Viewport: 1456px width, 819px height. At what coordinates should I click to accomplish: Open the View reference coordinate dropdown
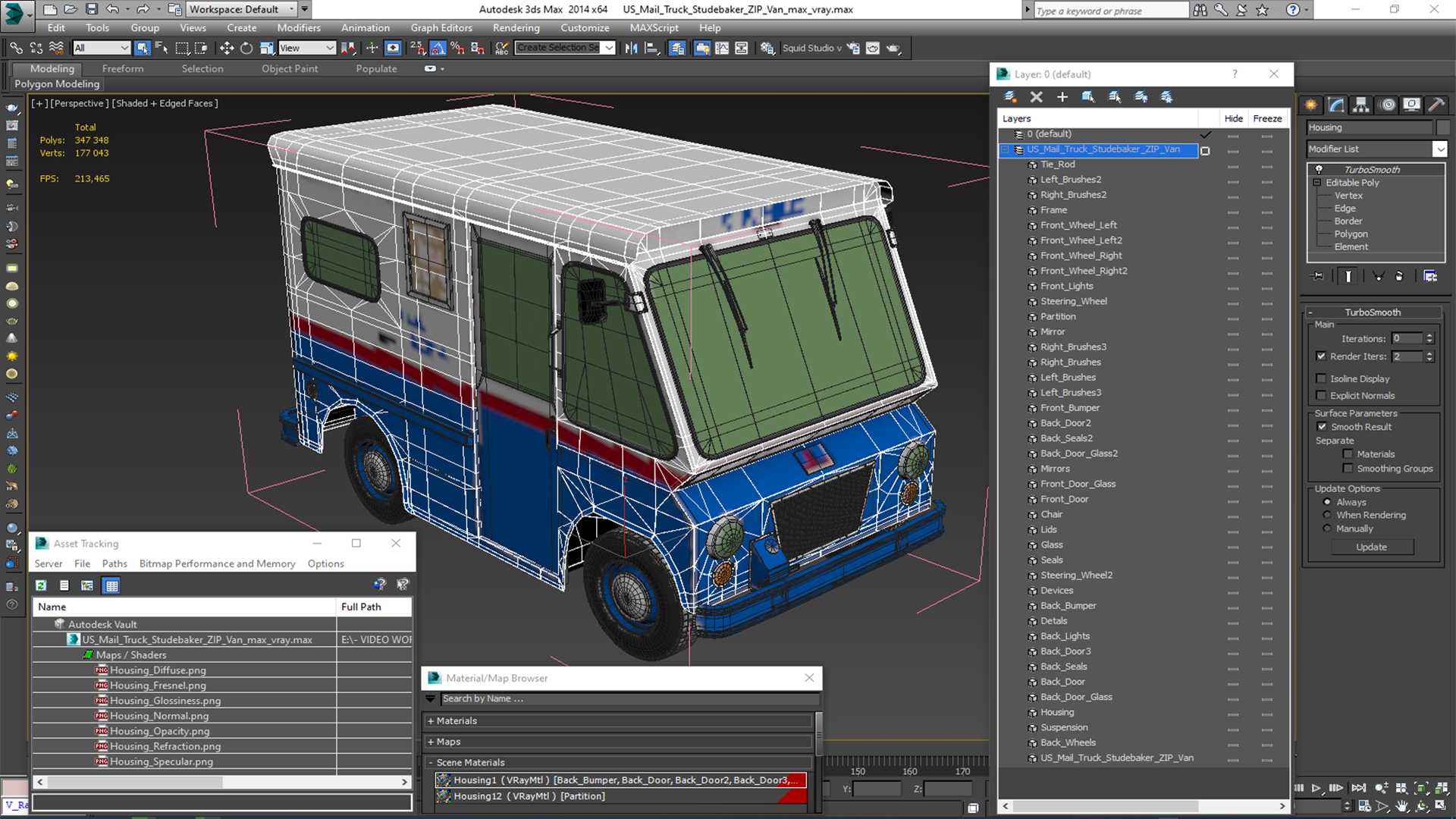pos(330,48)
